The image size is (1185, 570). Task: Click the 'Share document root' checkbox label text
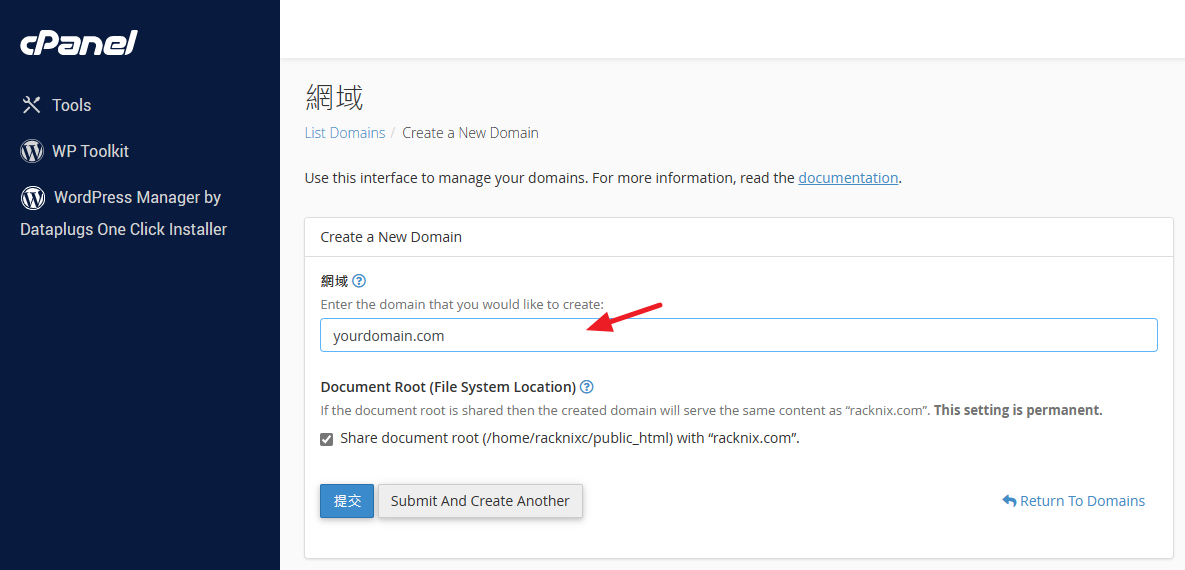click(x=570, y=438)
